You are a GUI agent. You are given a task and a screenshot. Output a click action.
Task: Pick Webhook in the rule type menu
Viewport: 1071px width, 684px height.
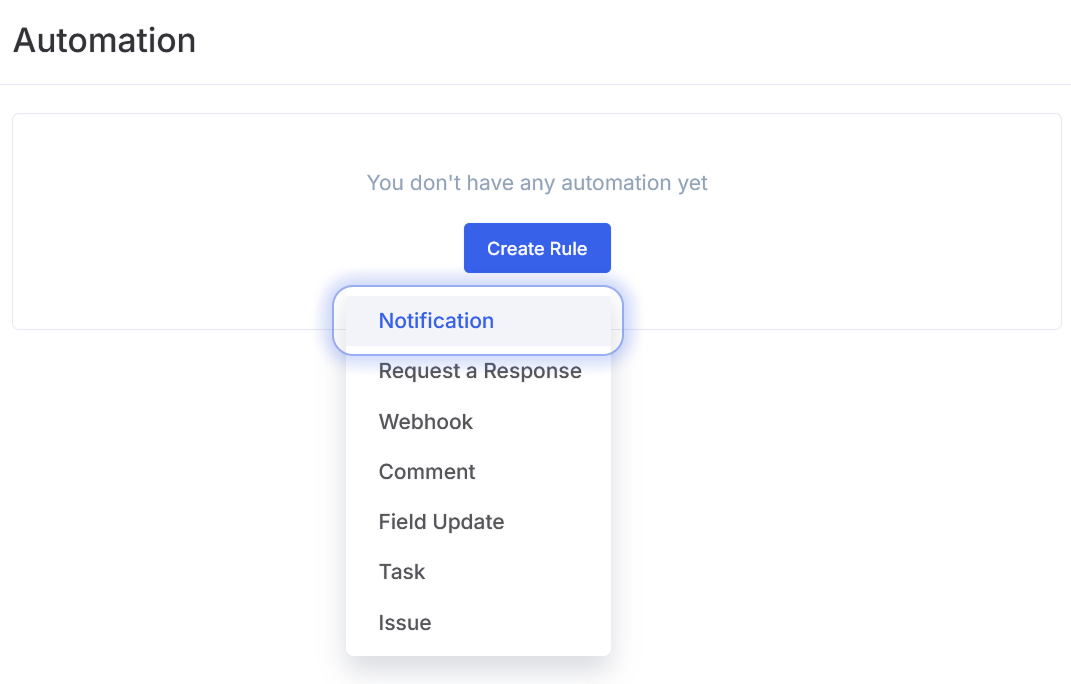coord(426,422)
